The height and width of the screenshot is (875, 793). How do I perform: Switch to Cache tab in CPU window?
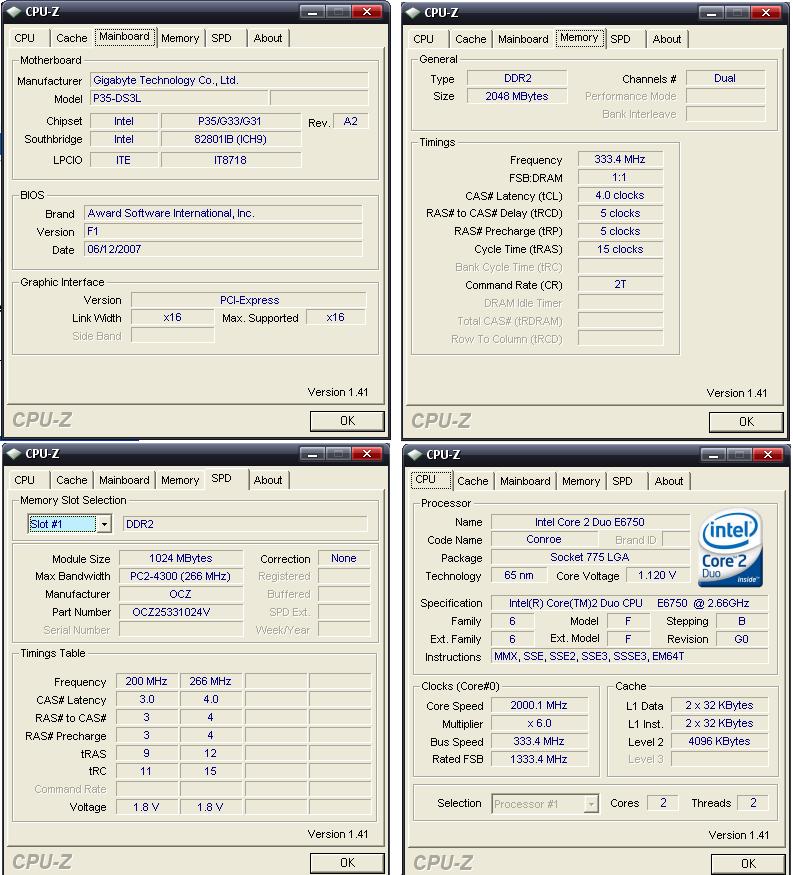473,481
